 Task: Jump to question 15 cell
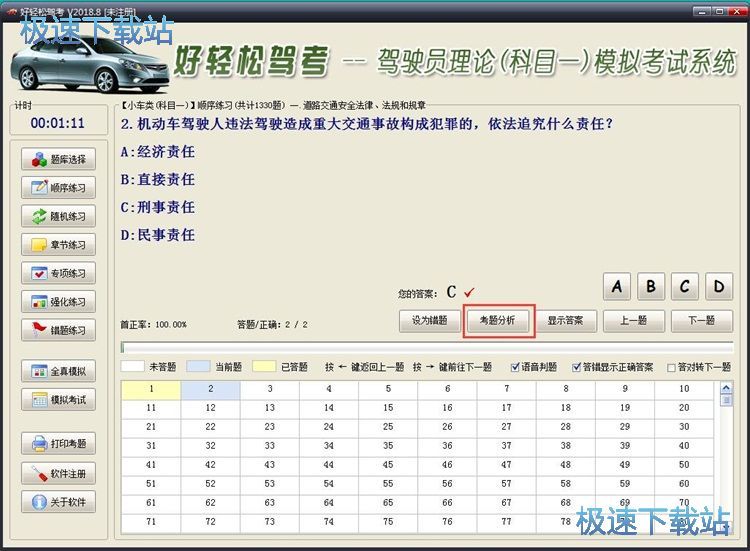click(x=388, y=408)
